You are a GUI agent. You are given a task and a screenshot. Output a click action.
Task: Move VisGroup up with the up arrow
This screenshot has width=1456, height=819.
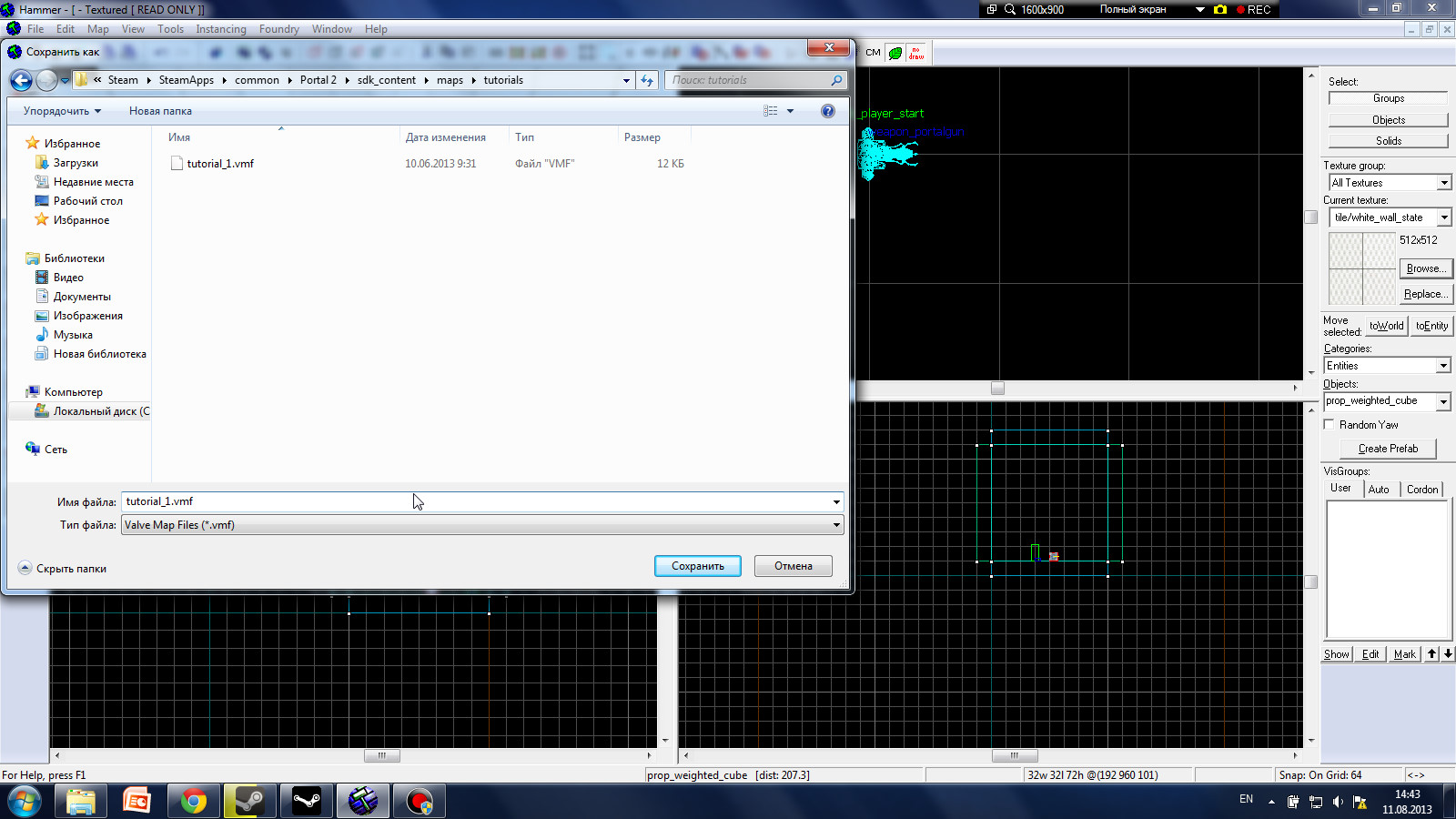1432,653
